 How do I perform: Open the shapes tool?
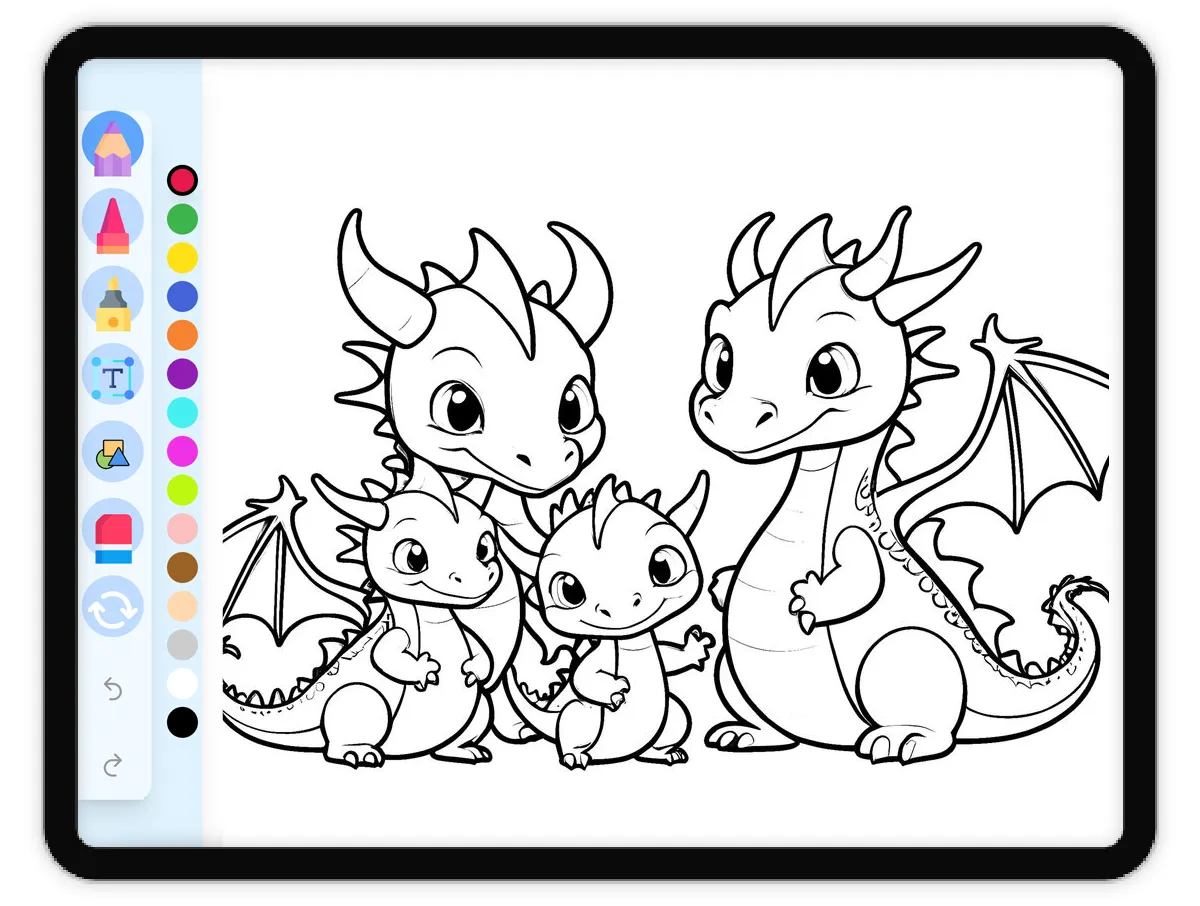(113, 453)
